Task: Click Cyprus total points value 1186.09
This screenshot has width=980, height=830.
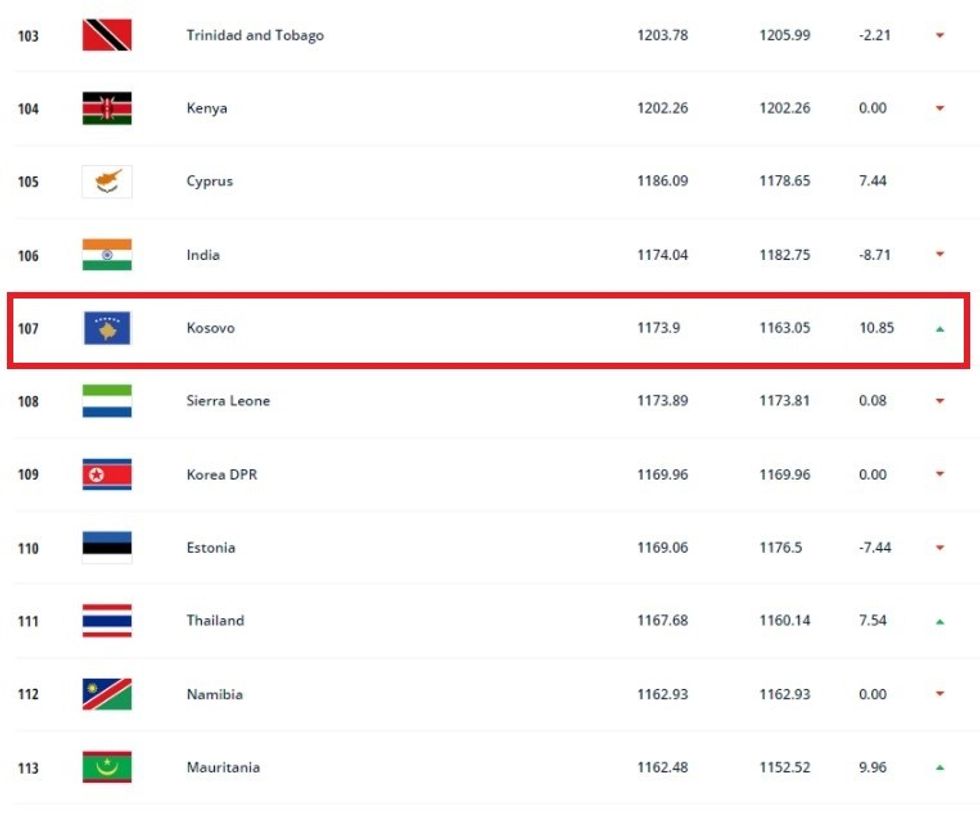Action: tap(662, 181)
